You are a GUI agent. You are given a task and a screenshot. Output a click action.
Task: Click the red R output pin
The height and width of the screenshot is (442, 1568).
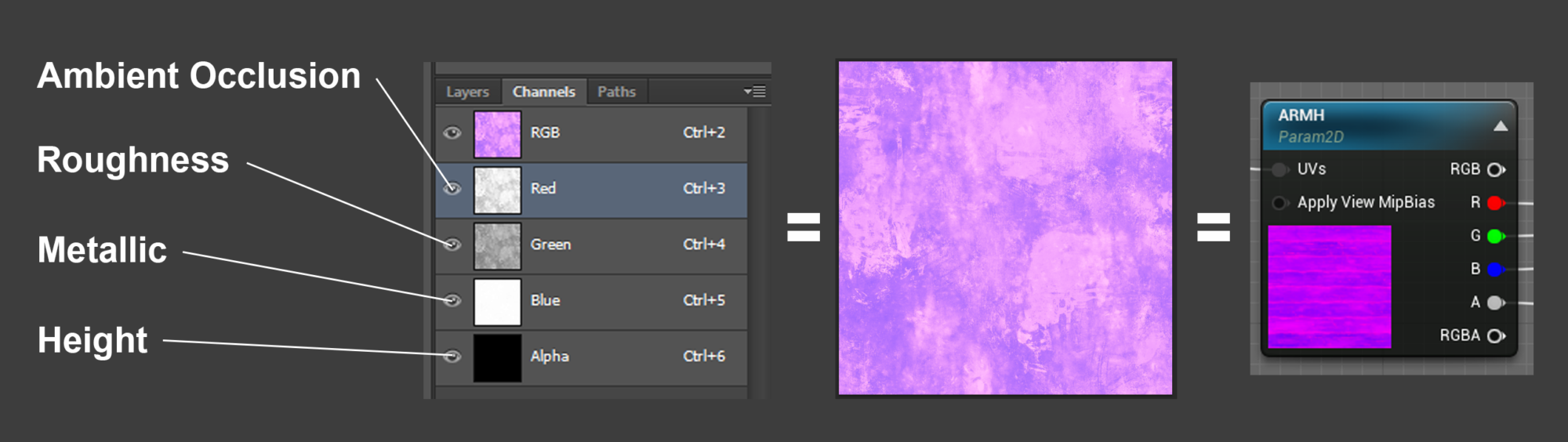(x=1495, y=203)
